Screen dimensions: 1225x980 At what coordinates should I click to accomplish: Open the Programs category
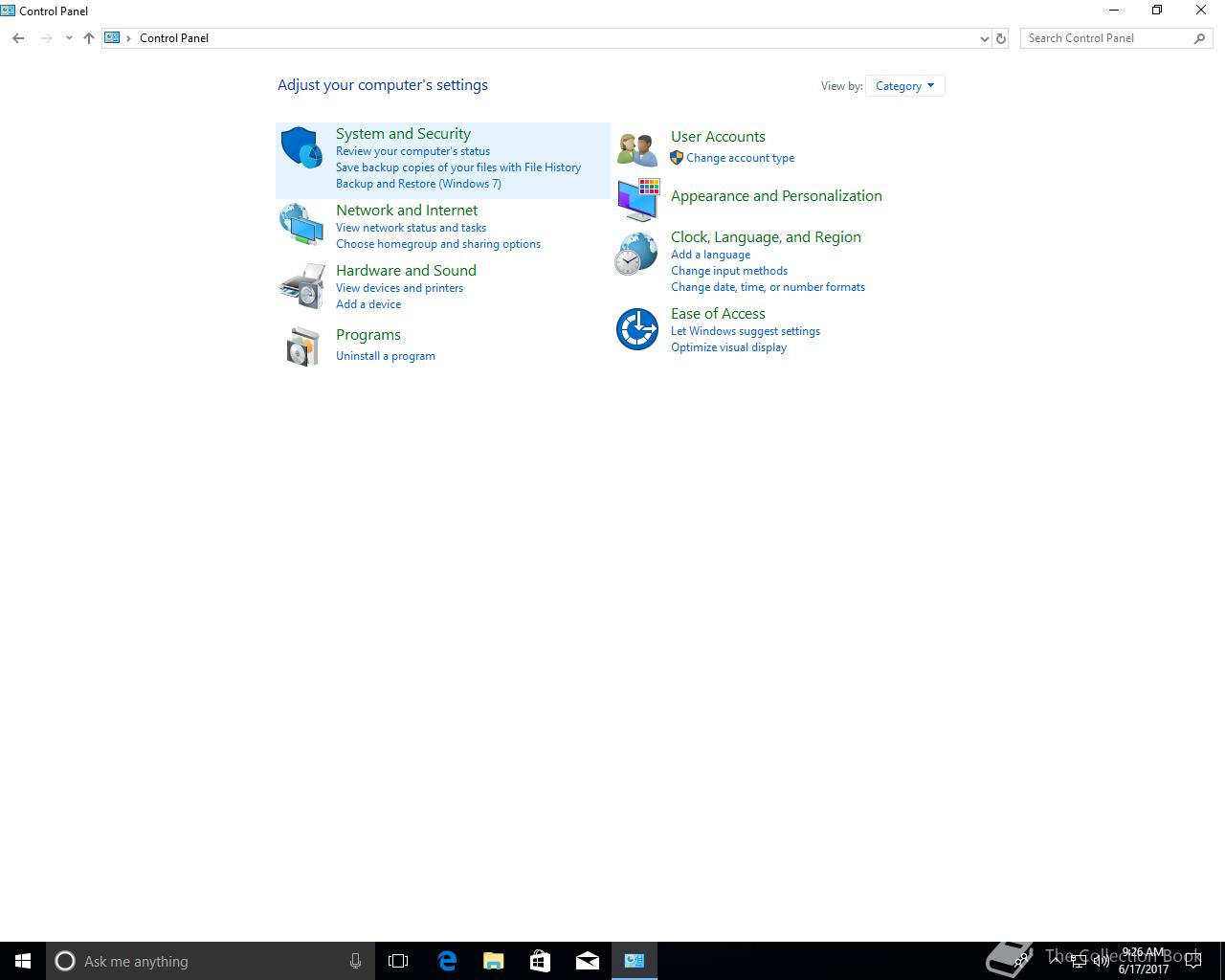368,335
